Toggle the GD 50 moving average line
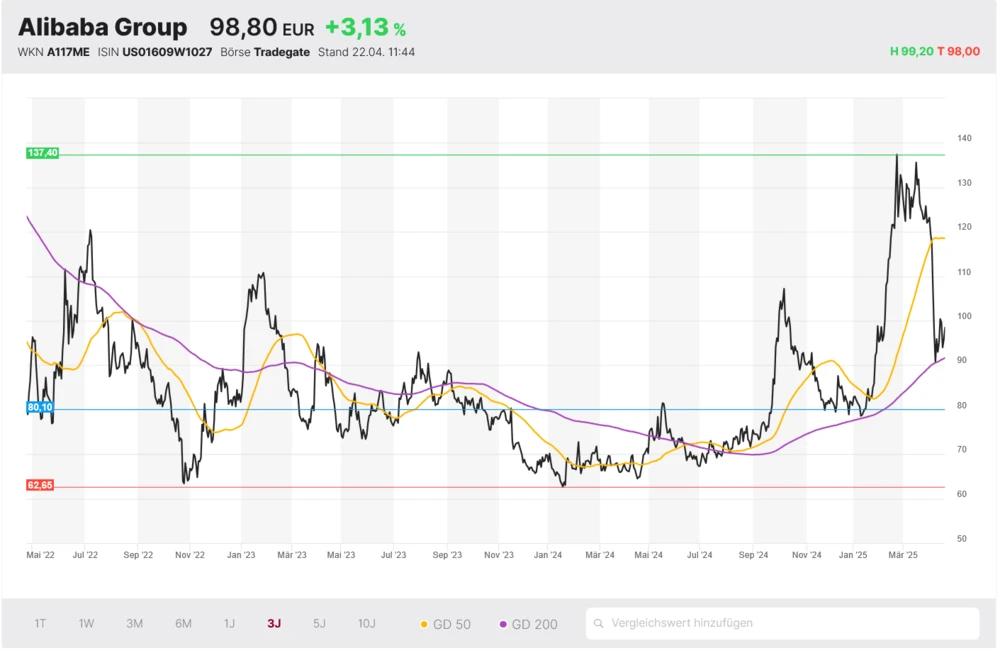The height and width of the screenshot is (653, 1000). [x=446, y=624]
